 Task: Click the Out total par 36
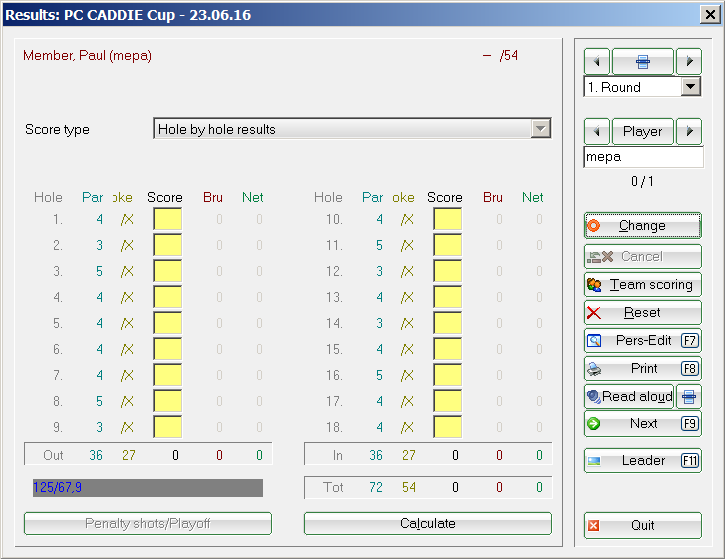[x=96, y=455]
